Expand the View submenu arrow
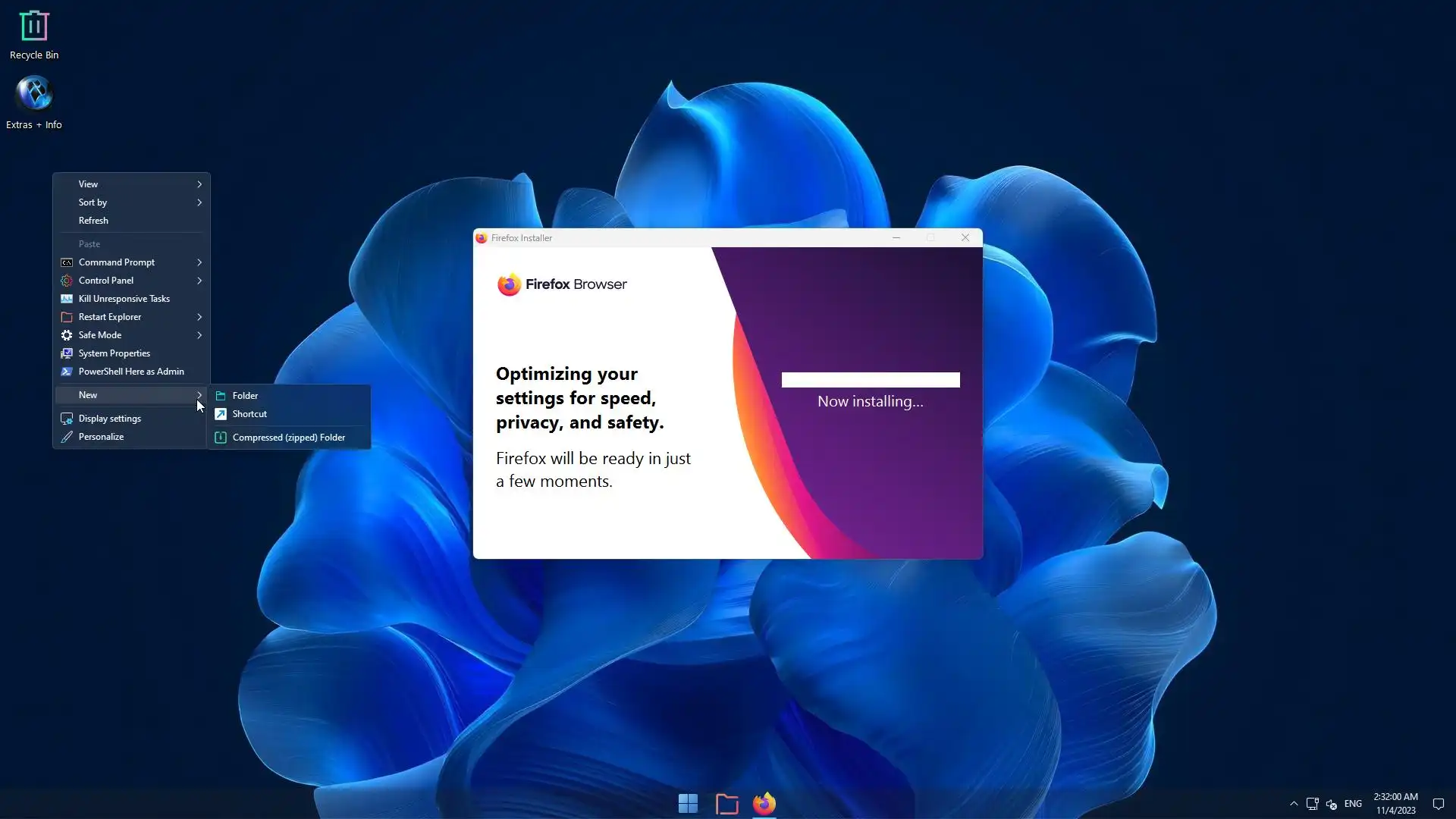 tap(199, 184)
